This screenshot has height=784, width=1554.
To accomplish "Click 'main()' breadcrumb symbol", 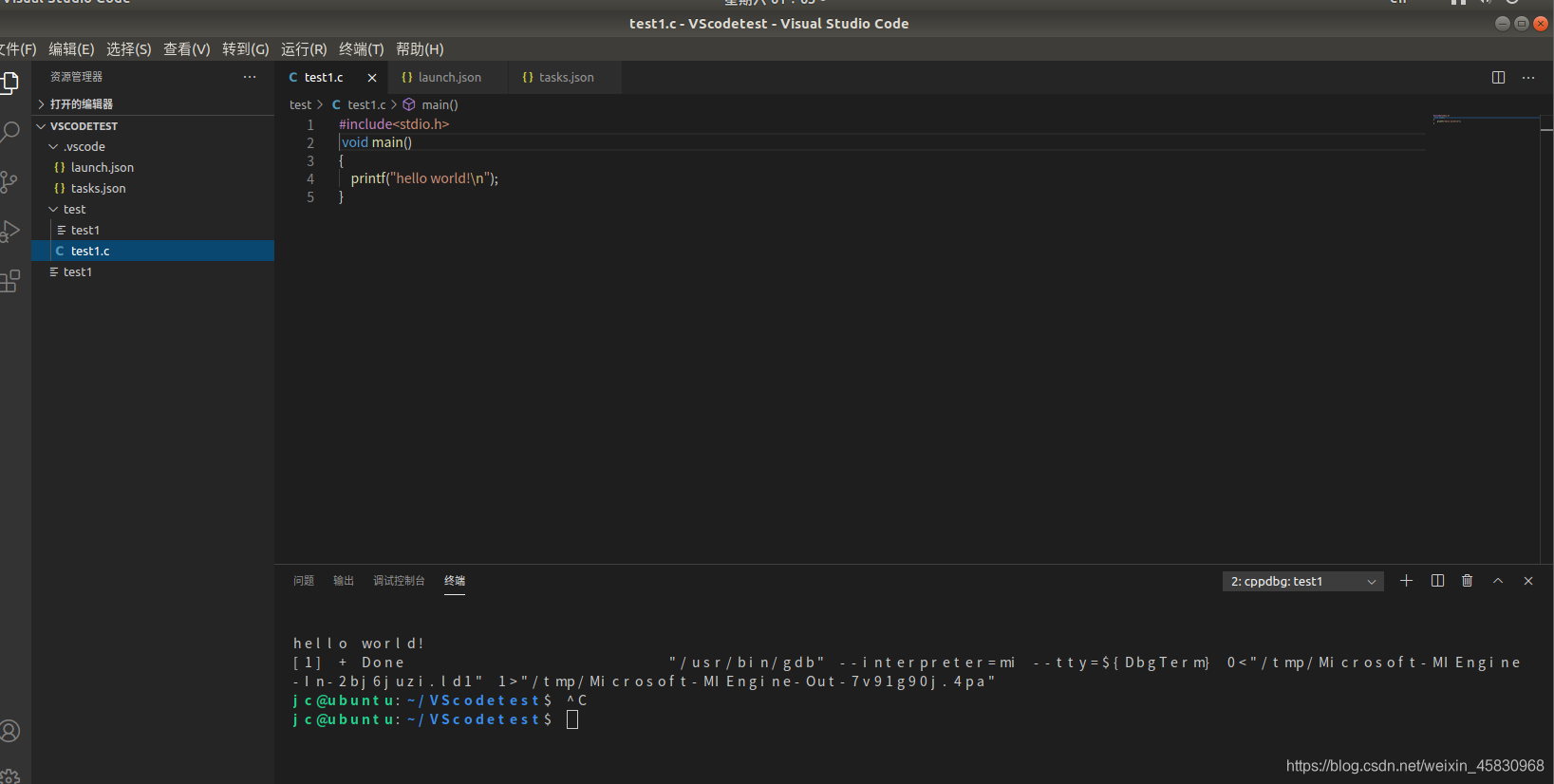I will pyautogui.click(x=431, y=105).
